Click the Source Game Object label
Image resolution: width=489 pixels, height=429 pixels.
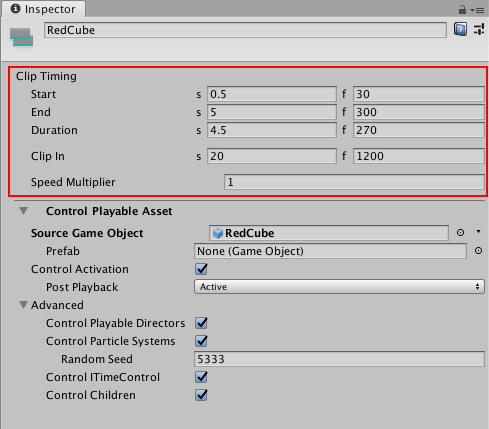click(87, 233)
